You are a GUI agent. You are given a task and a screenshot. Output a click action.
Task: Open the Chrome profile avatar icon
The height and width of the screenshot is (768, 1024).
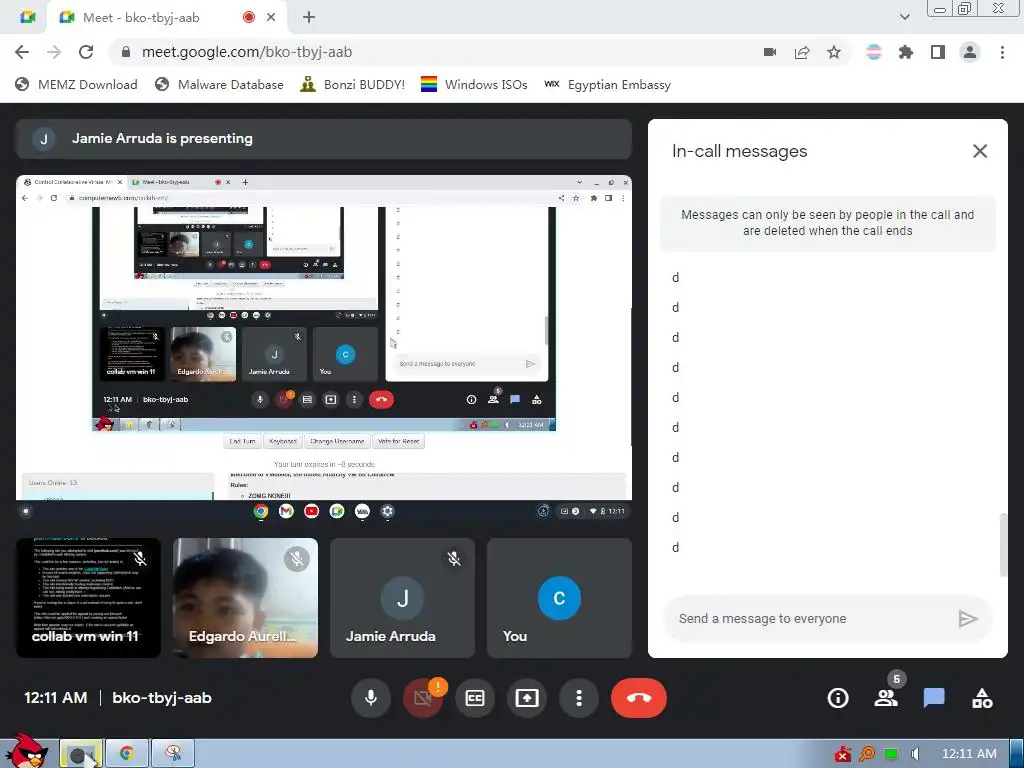pyautogui.click(x=970, y=52)
